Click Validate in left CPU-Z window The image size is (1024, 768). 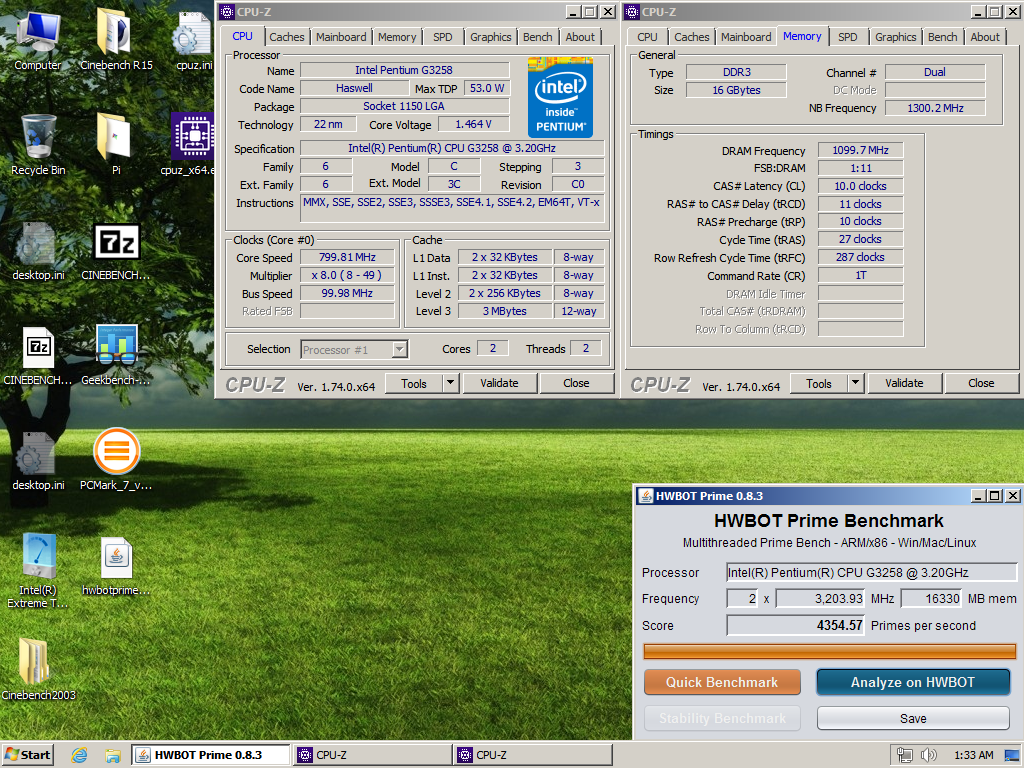click(500, 383)
